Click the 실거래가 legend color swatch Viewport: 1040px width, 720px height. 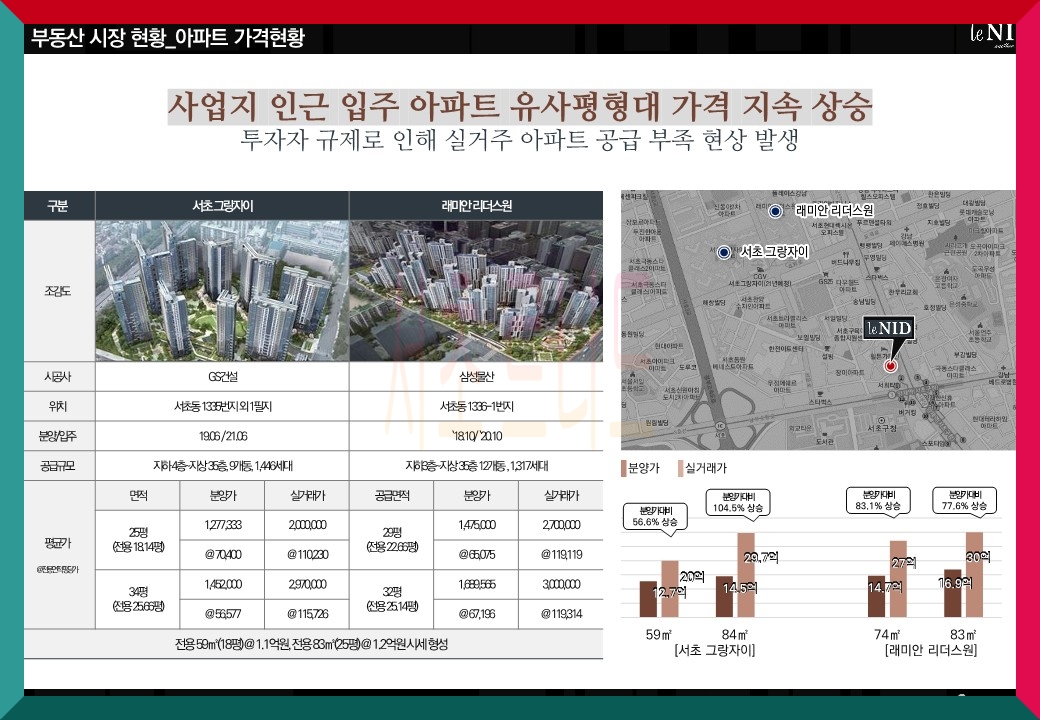point(681,468)
